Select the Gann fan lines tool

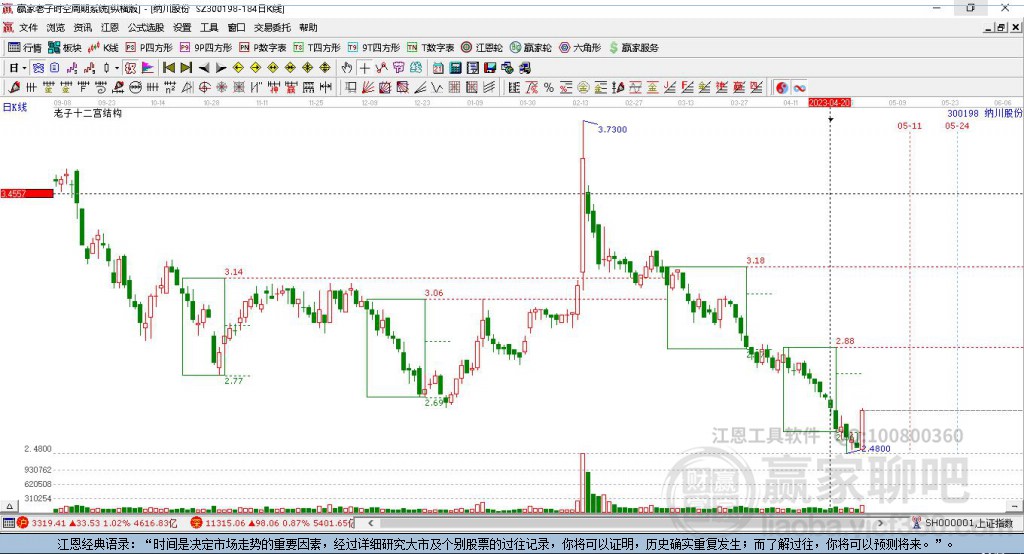click(x=368, y=88)
